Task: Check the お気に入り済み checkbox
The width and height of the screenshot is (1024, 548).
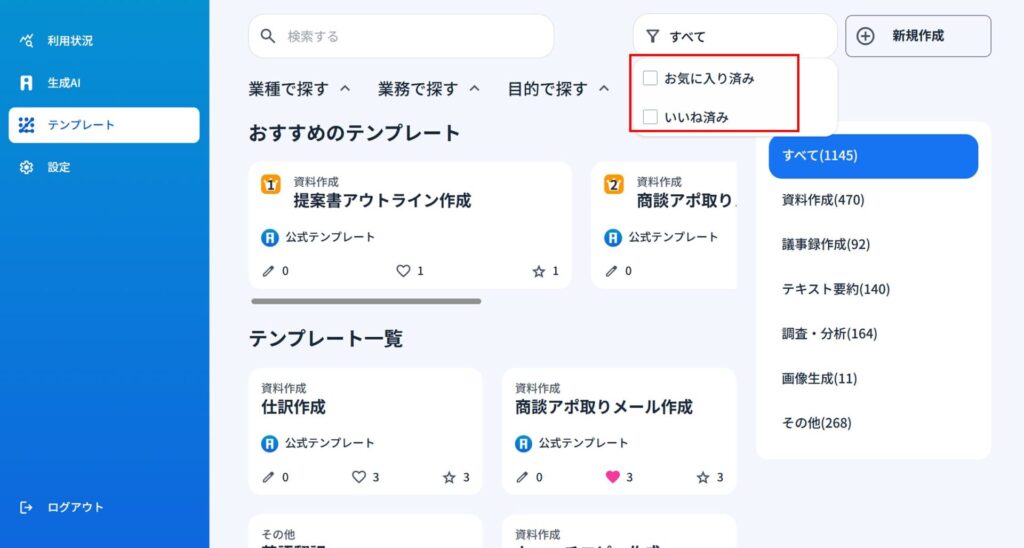Action: pyautogui.click(x=650, y=78)
